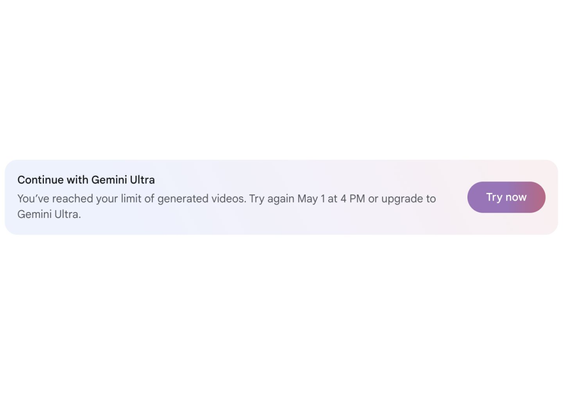Click the word limit in the message
The height and width of the screenshot is (407, 566).
pos(131,199)
